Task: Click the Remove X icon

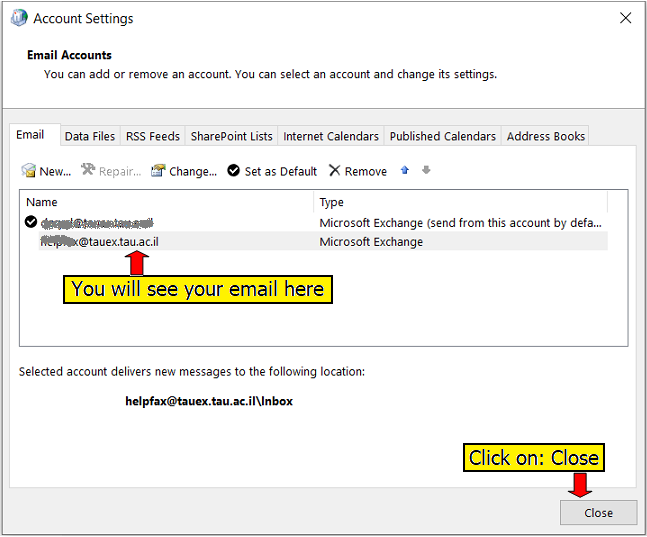Action: click(x=335, y=170)
